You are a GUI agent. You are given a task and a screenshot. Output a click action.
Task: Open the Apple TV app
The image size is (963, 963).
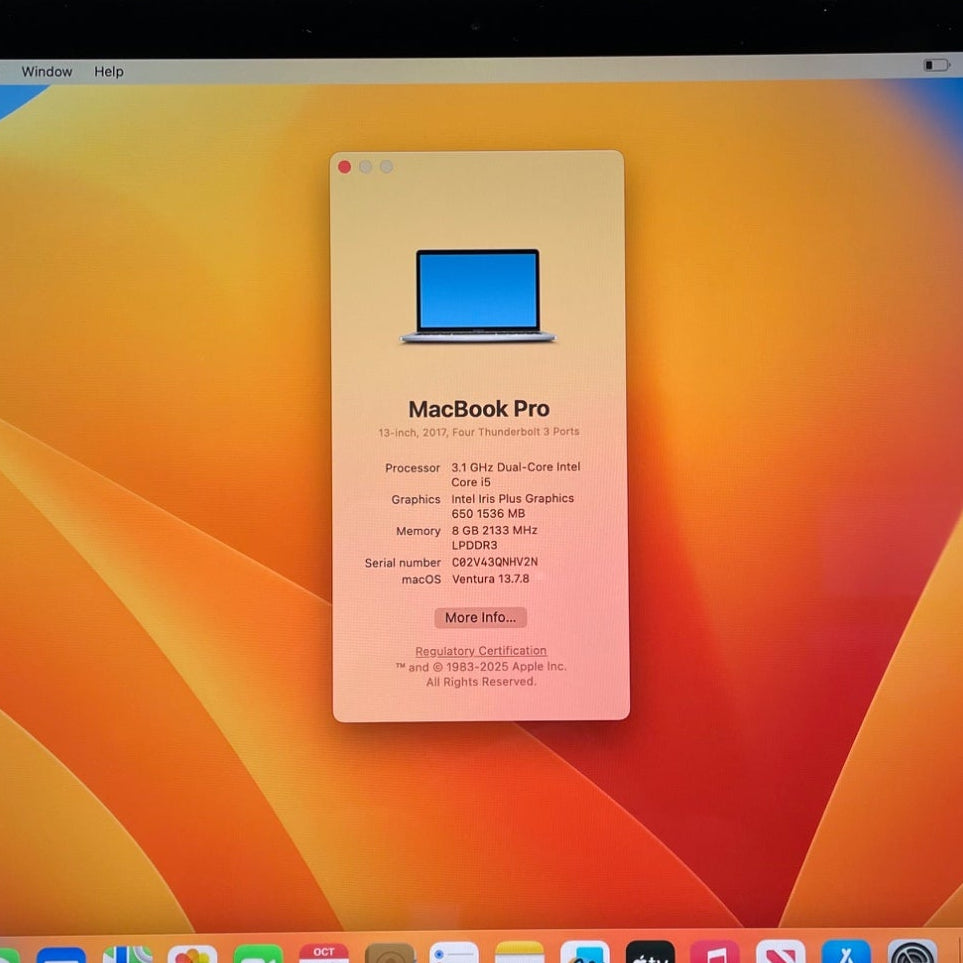(x=650, y=953)
